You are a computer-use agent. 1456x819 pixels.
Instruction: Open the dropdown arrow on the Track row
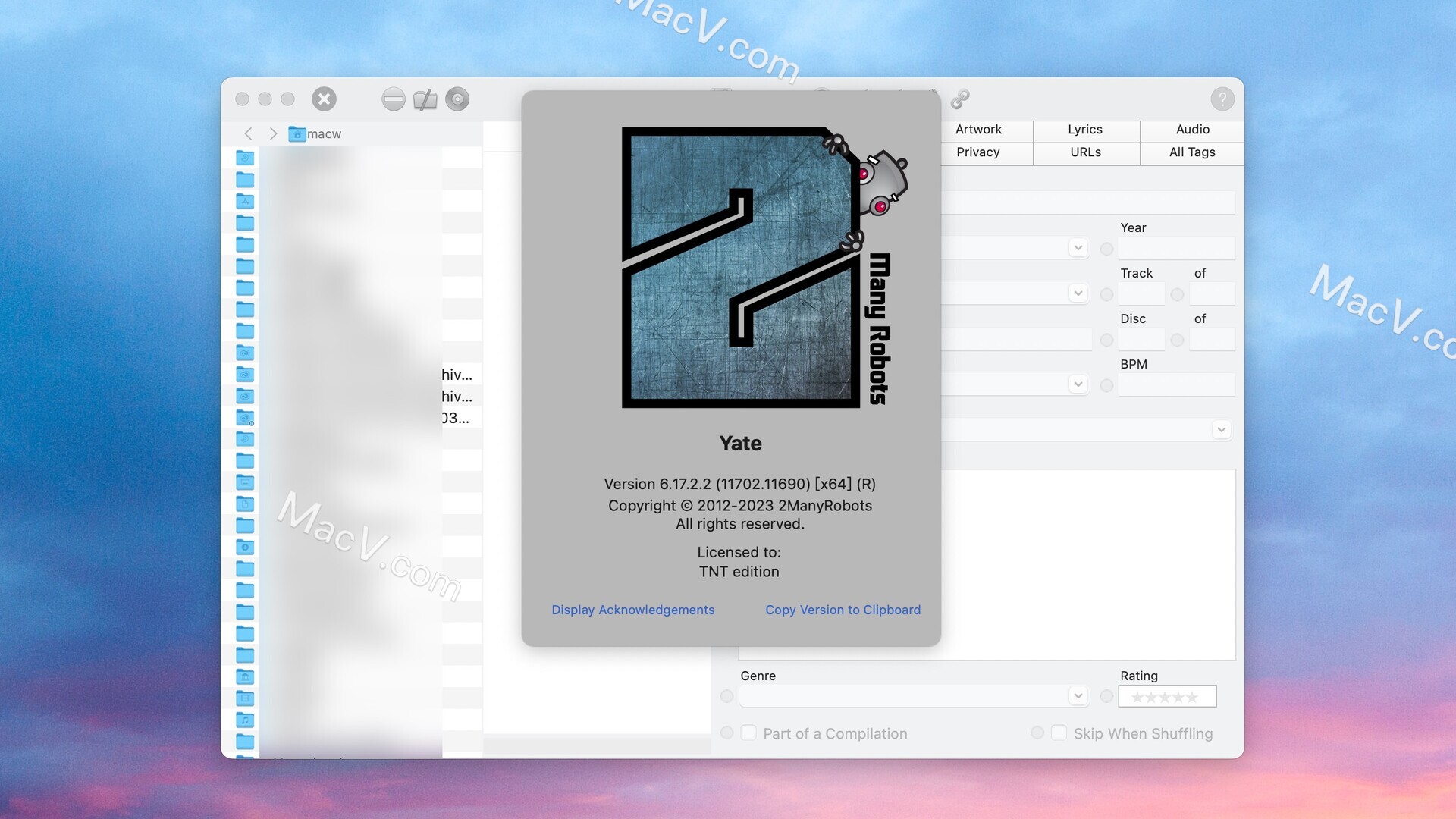coord(1078,293)
